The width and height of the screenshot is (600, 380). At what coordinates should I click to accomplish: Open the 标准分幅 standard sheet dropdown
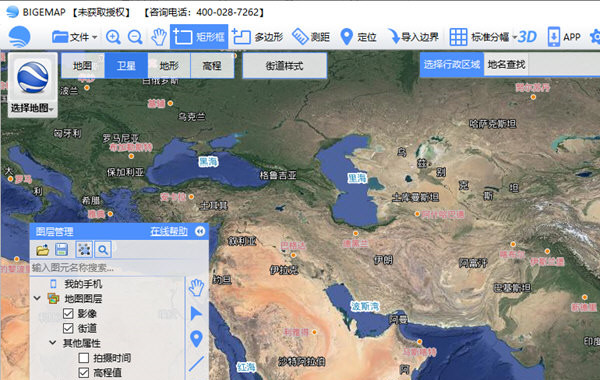(x=483, y=37)
